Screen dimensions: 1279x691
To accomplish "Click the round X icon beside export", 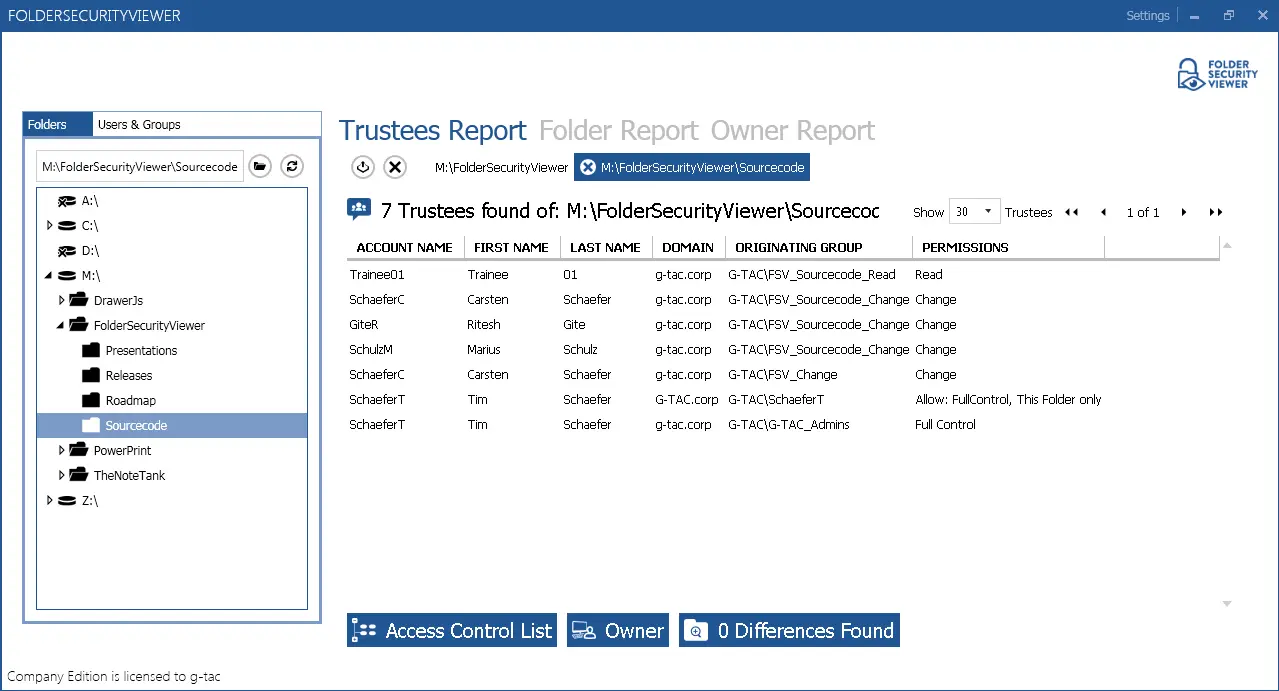I will (395, 167).
